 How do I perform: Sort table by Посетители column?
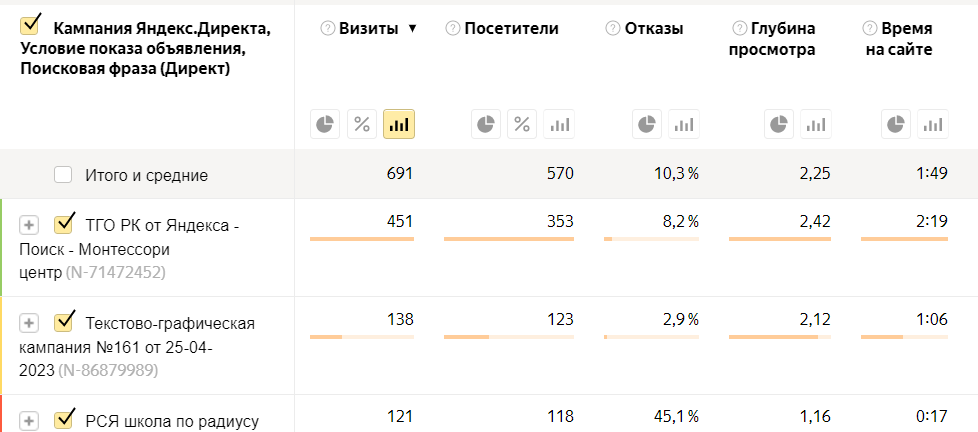(511, 29)
